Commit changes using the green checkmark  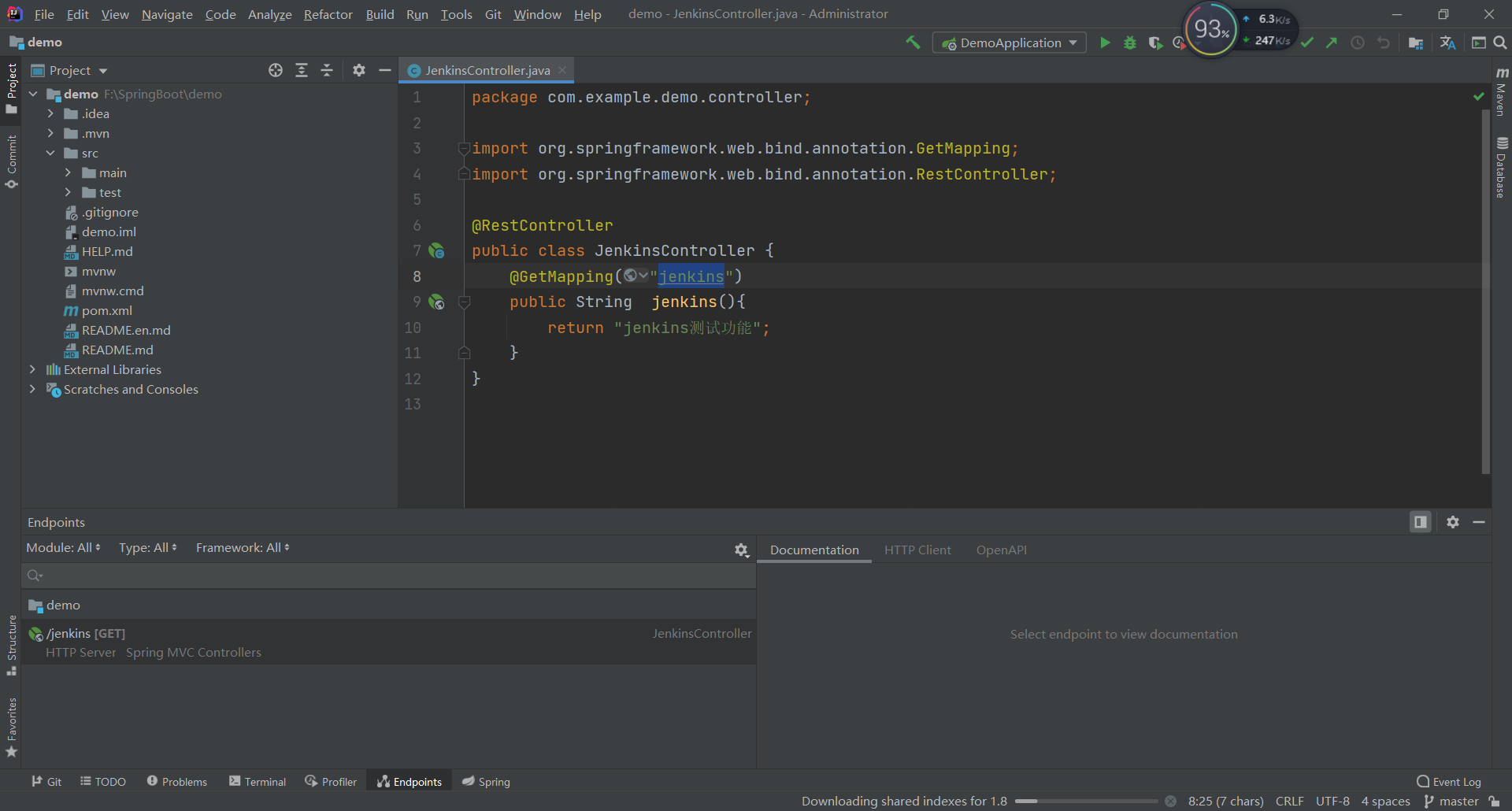tap(1307, 43)
